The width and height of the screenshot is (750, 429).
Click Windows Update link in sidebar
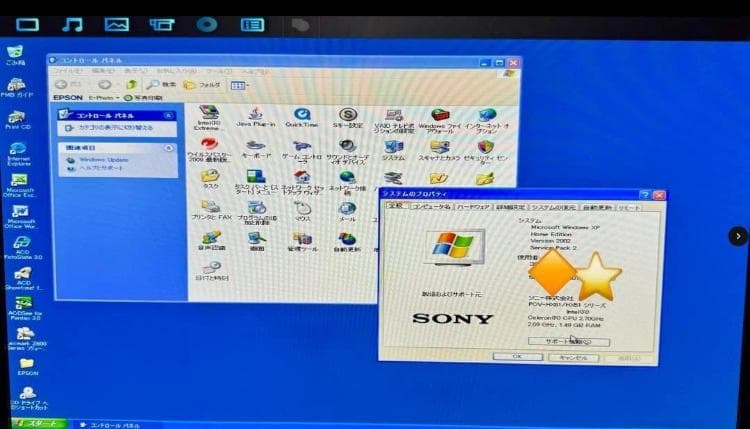[x=103, y=160]
